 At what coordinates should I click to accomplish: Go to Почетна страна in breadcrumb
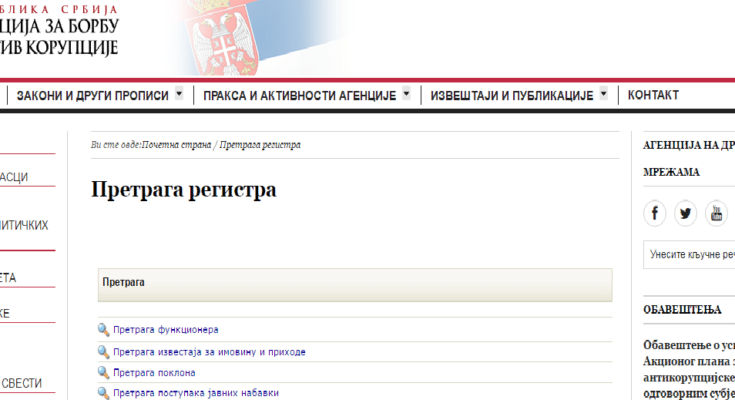pyautogui.click(x=176, y=145)
